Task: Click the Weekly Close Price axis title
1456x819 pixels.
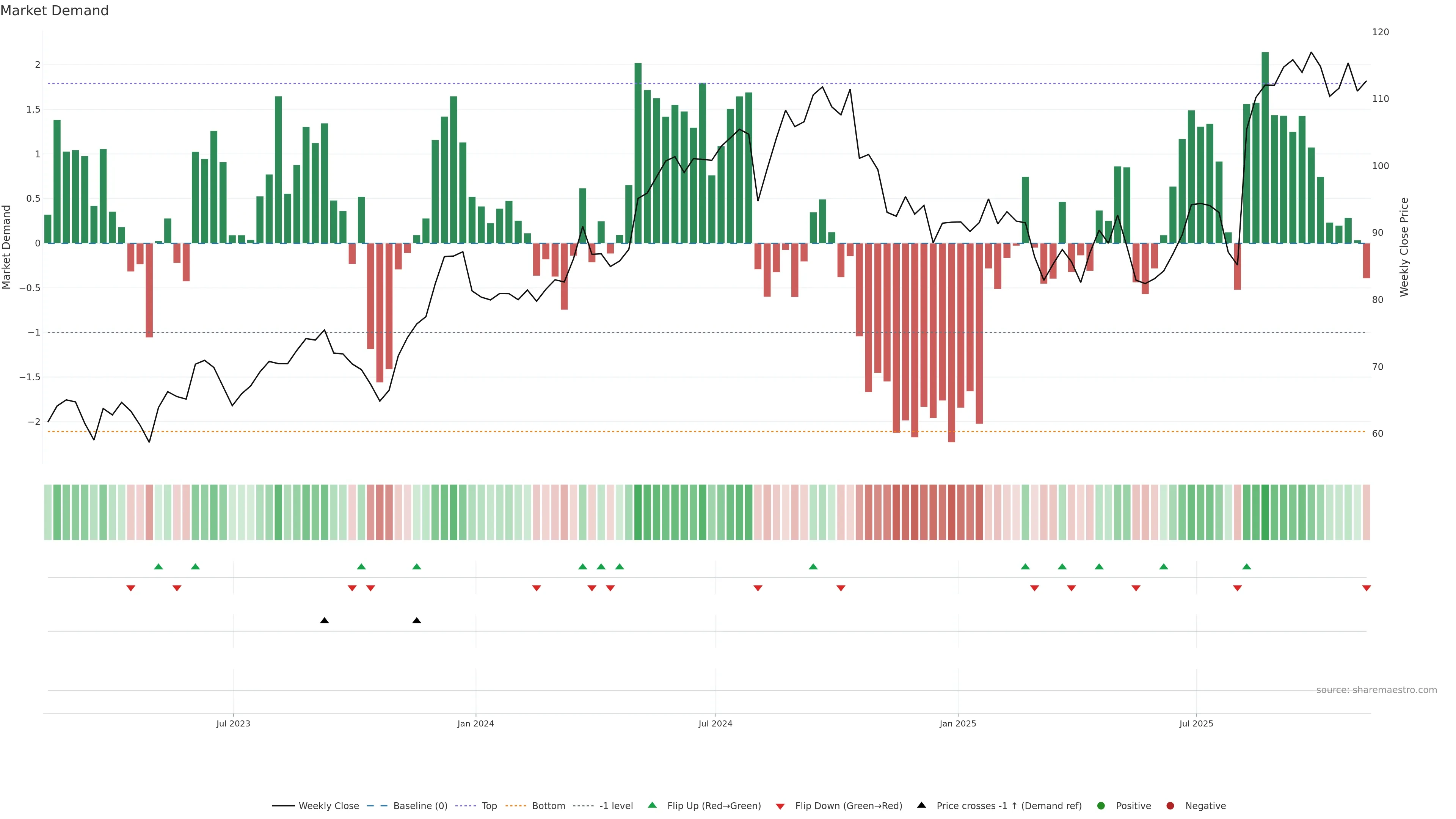Action: (1404, 247)
